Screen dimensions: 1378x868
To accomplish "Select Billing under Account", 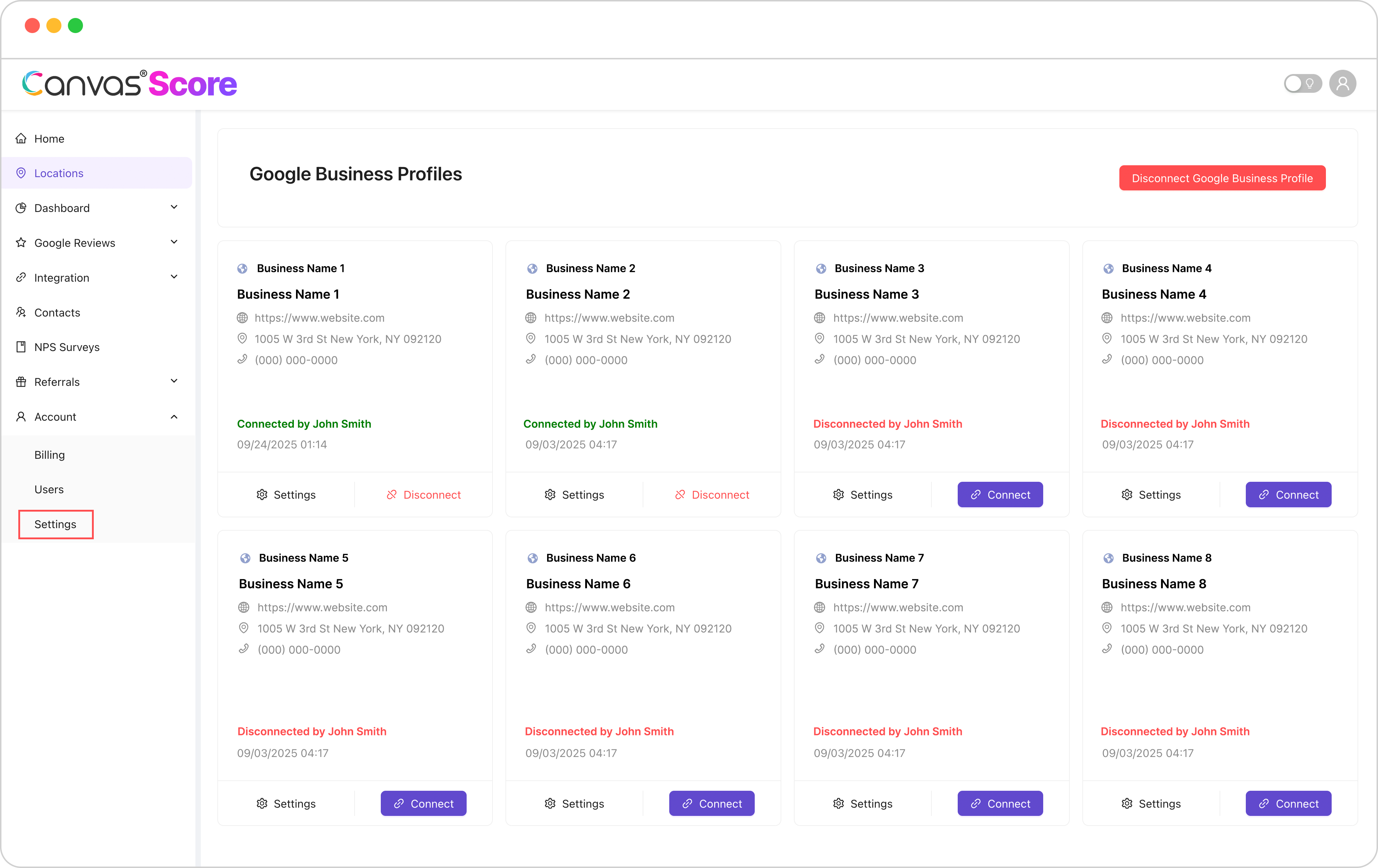I will [x=49, y=455].
